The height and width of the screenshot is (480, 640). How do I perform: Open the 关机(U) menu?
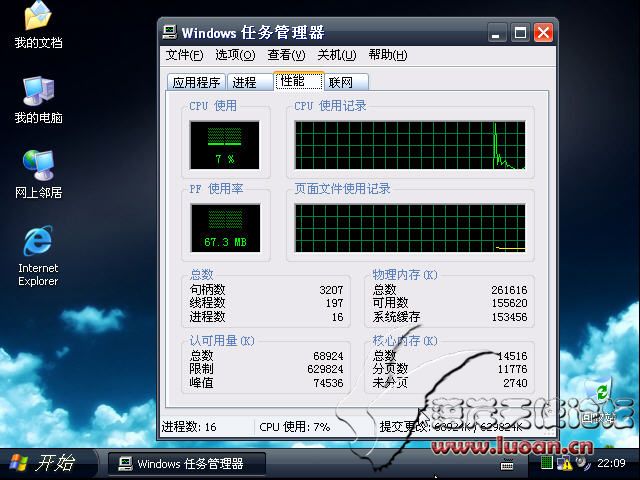(x=337, y=55)
